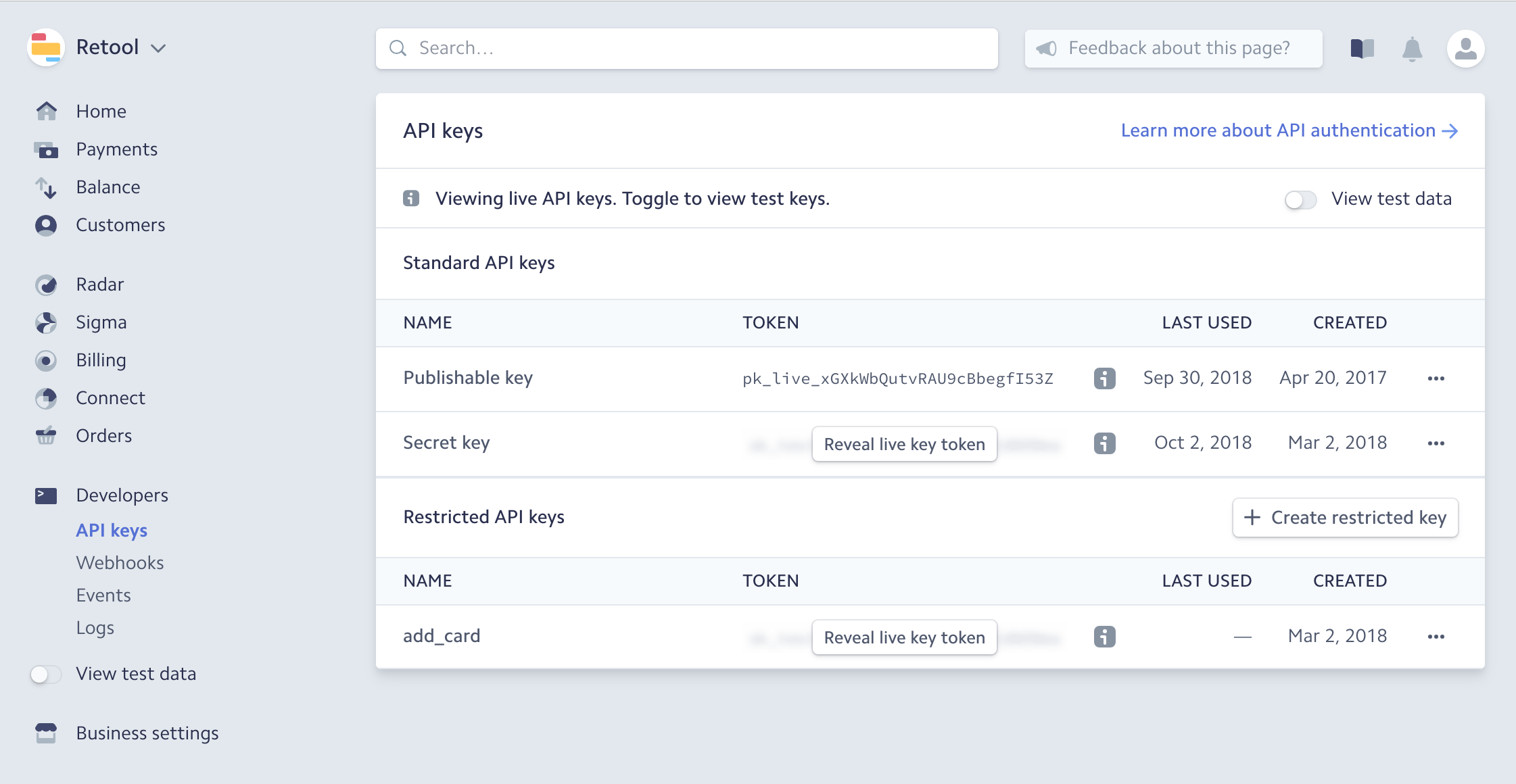Open add_card key more options menu
1516x784 pixels.
click(1436, 637)
